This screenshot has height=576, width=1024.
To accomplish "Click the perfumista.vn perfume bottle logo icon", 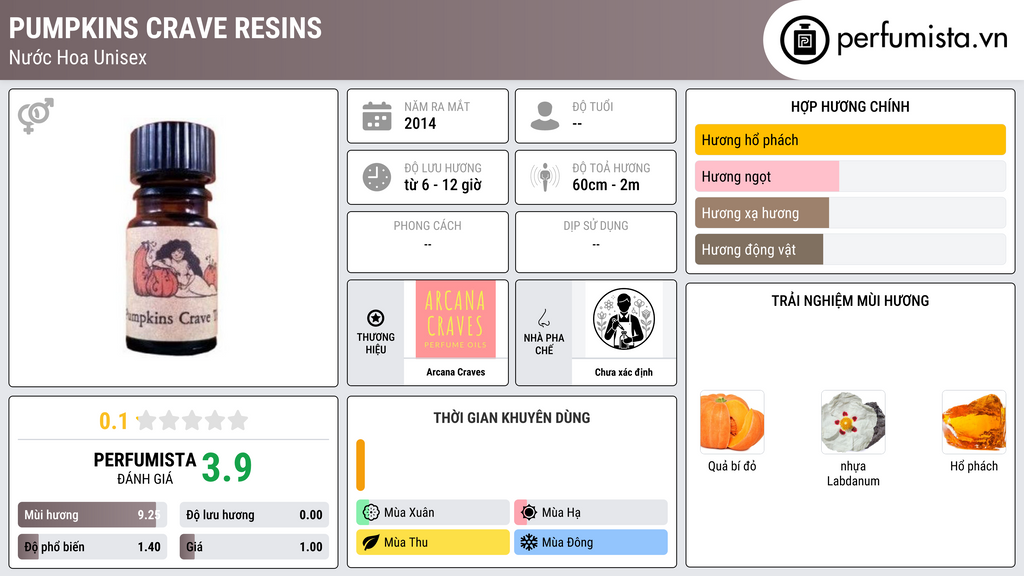I will (804, 40).
